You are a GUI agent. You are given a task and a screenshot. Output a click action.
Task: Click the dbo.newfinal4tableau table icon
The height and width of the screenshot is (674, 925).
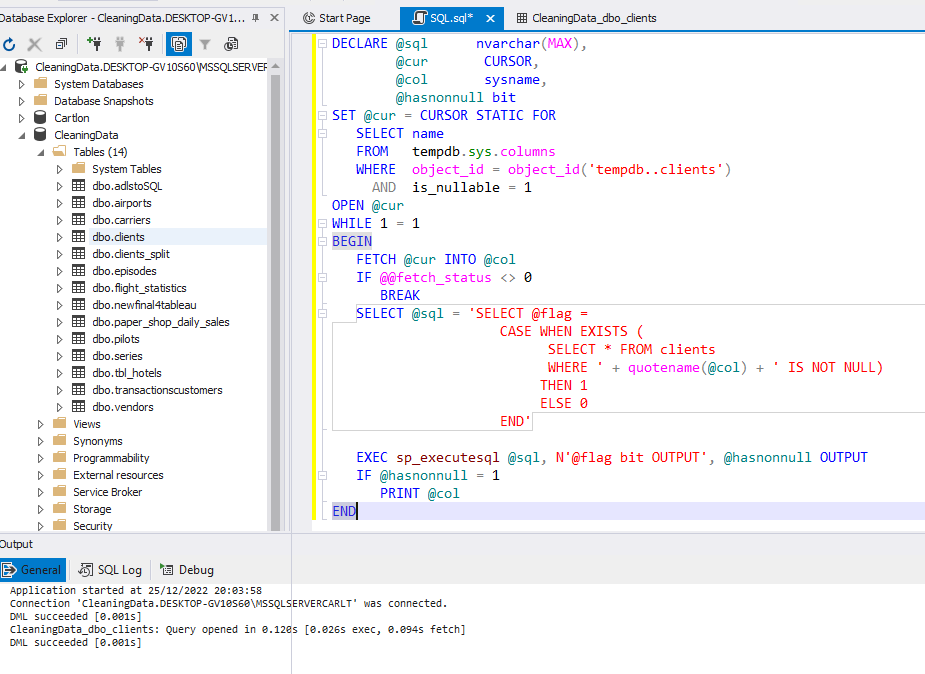[78, 305]
